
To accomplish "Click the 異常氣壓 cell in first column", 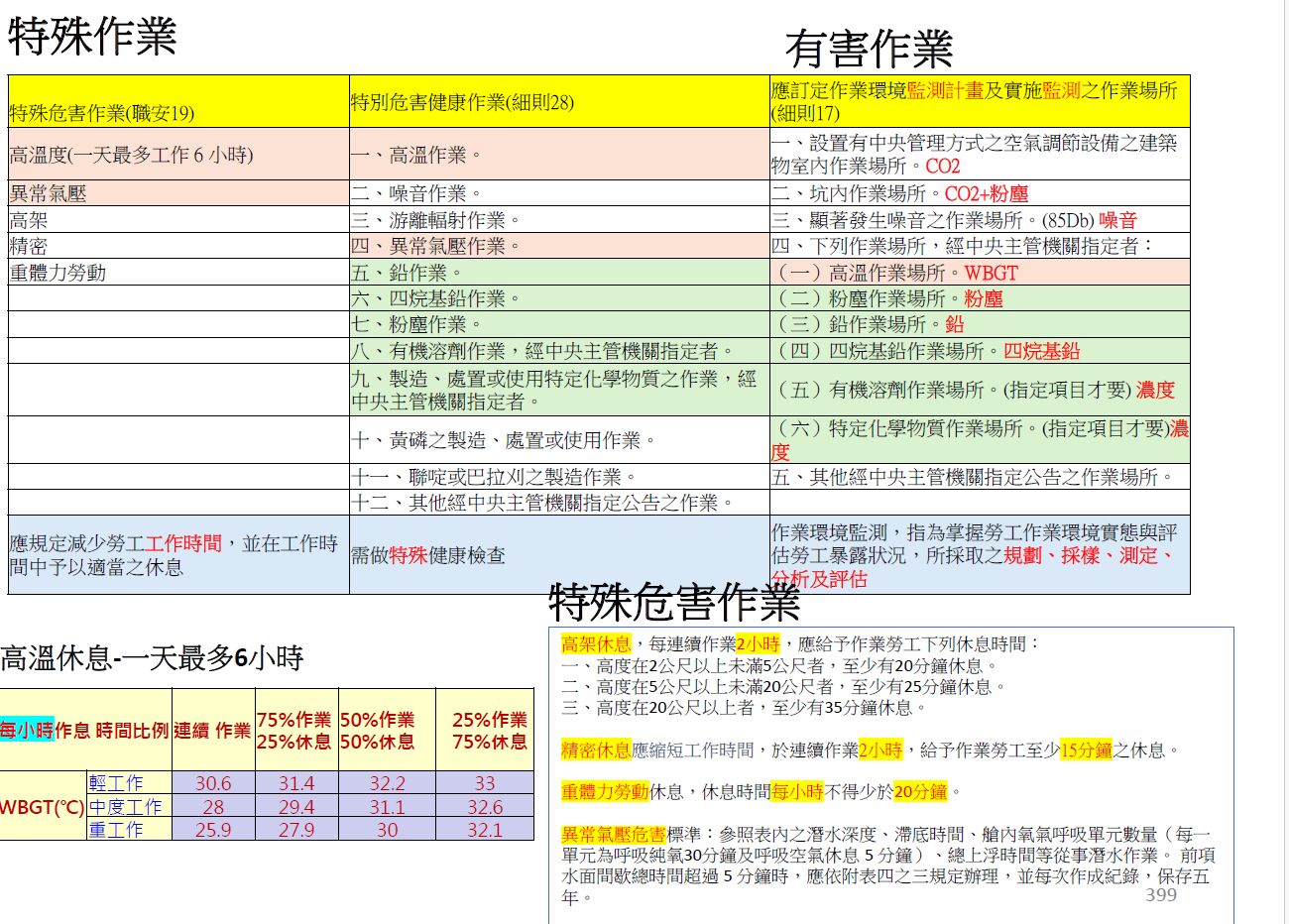I will pyautogui.click(x=49, y=194).
